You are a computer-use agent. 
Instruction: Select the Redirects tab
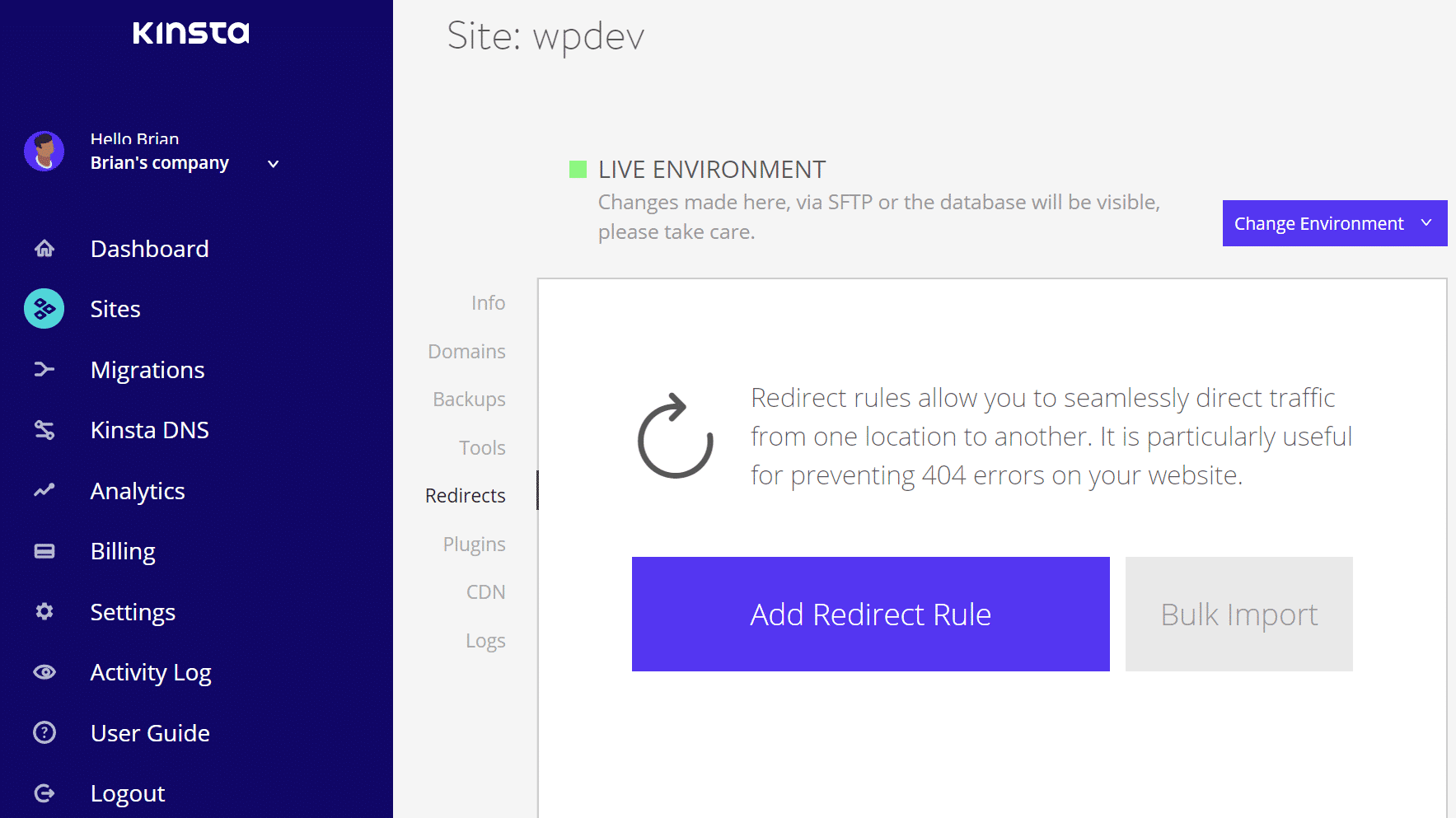tap(466, 496)
